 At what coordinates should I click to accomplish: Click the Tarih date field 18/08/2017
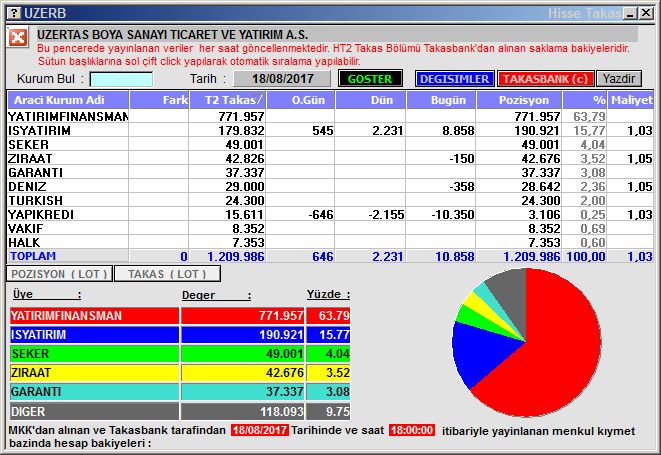pyautogui.click(x=282, y=79)
